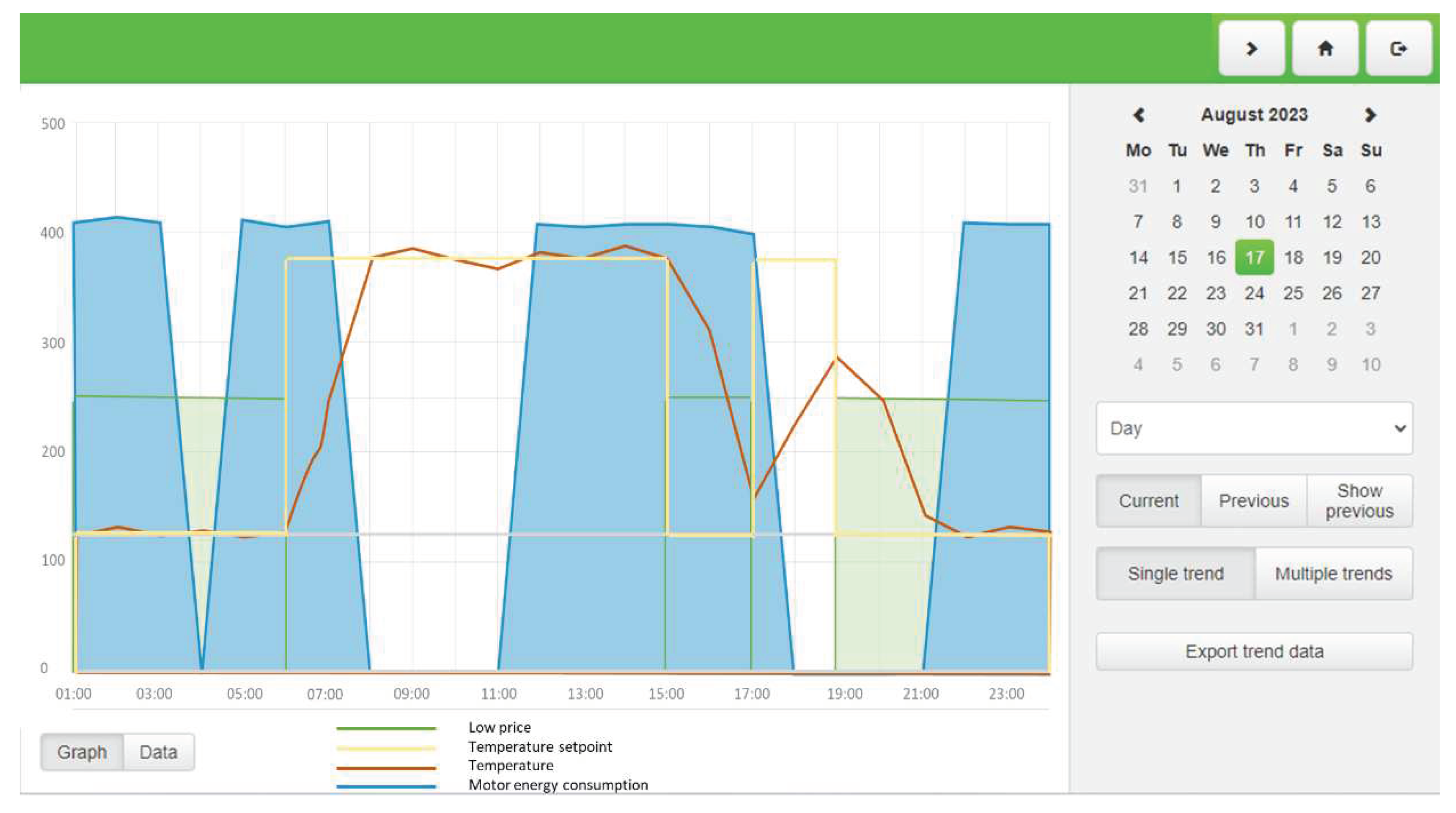The width and height of the screenshot is (1456, 813).
Task: Select the Previous period button
Action: (1254, 501)
